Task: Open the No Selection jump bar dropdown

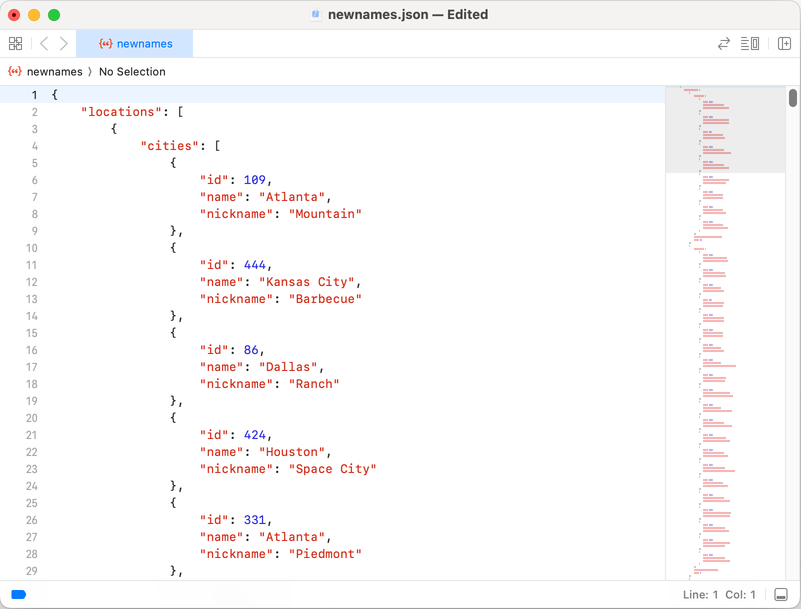Action: 131,71
